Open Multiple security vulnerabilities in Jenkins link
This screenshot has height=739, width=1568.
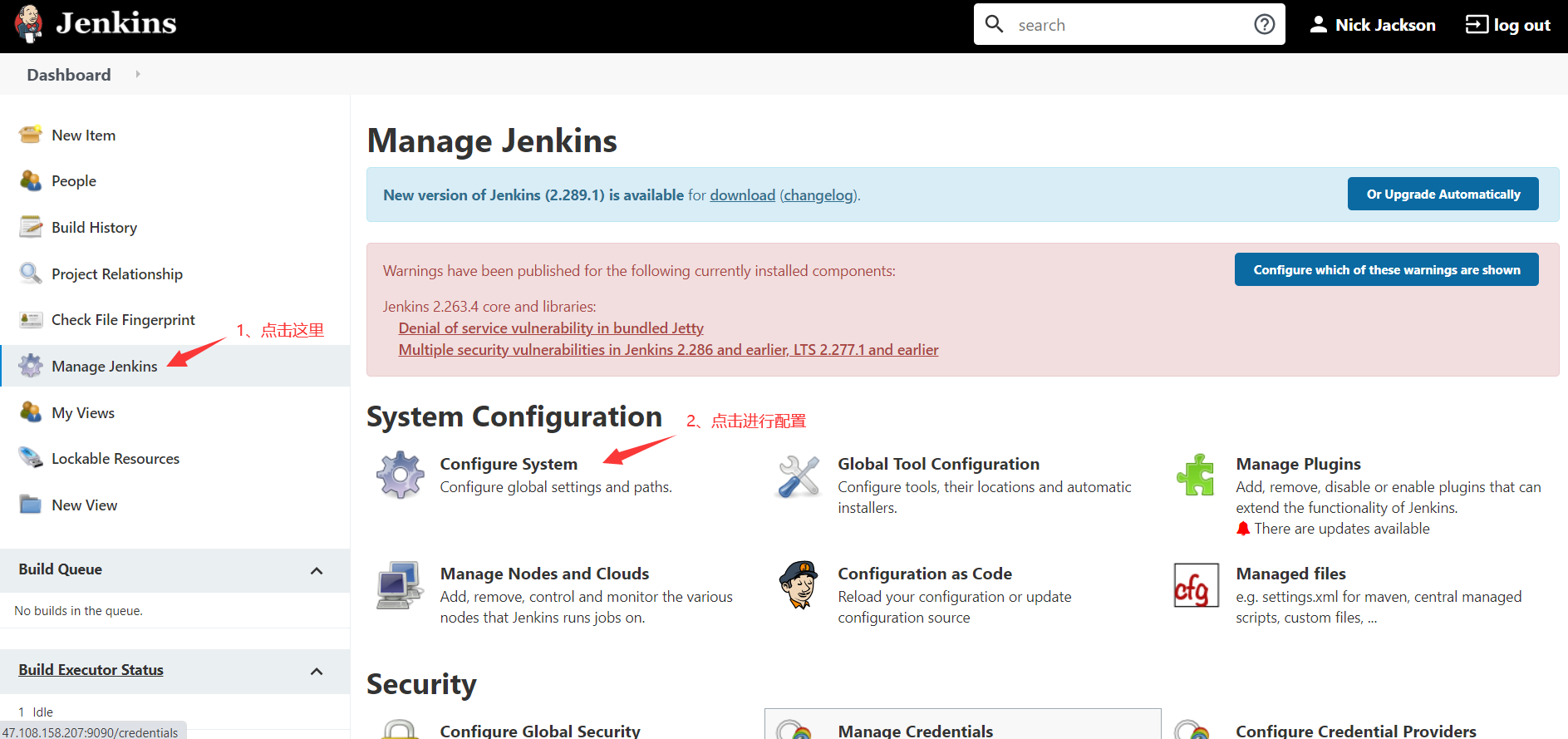(668, 349)
